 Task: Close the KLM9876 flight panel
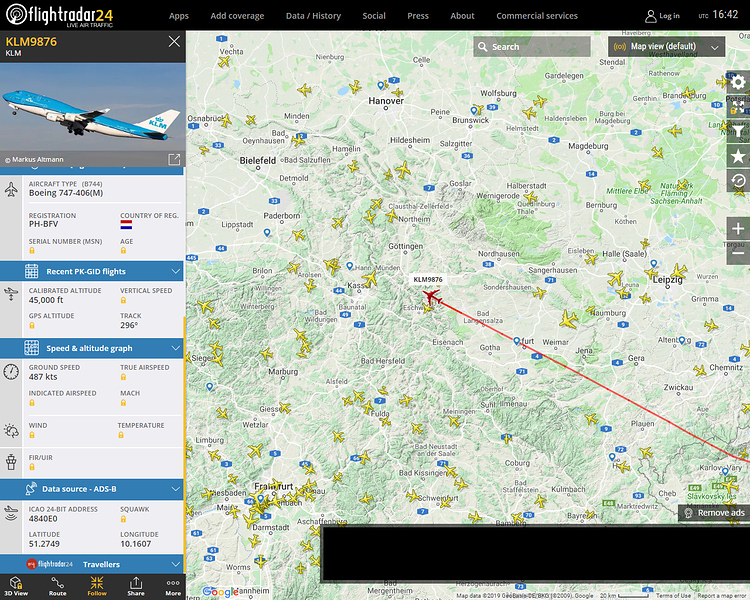(174, 42)
